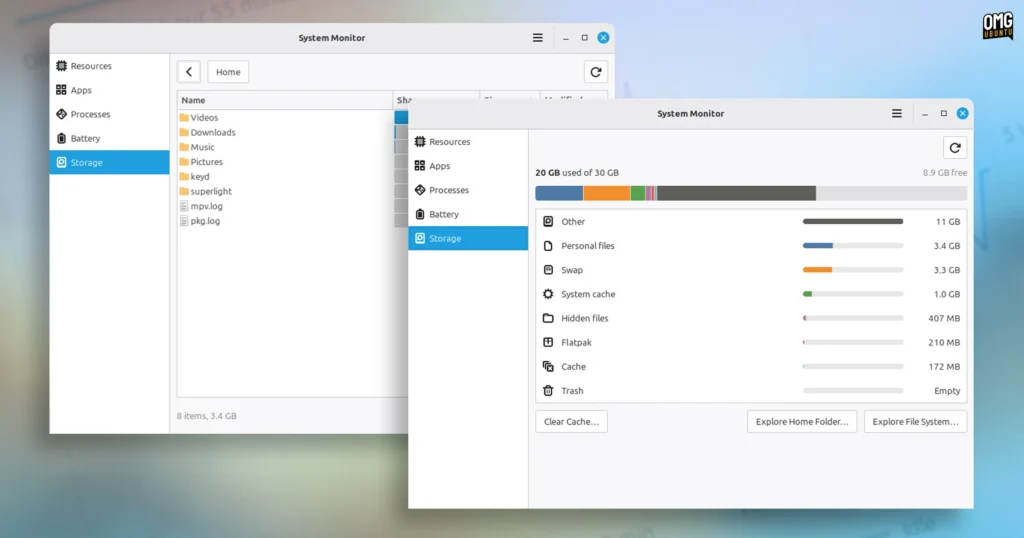This screenshot has height=538, width=1024.
Task: Click the Home path button in back window
Action: click(x=228, y=72)
